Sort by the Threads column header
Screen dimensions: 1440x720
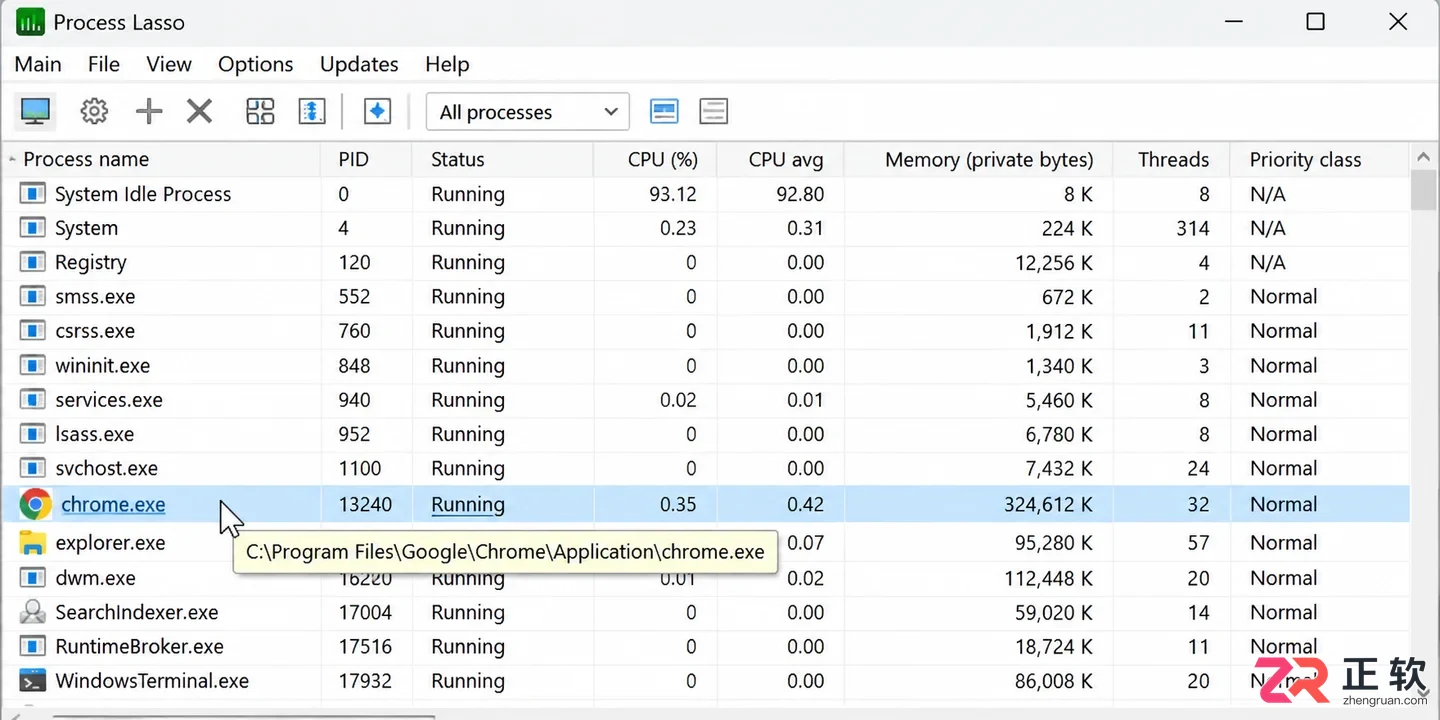1173,160
